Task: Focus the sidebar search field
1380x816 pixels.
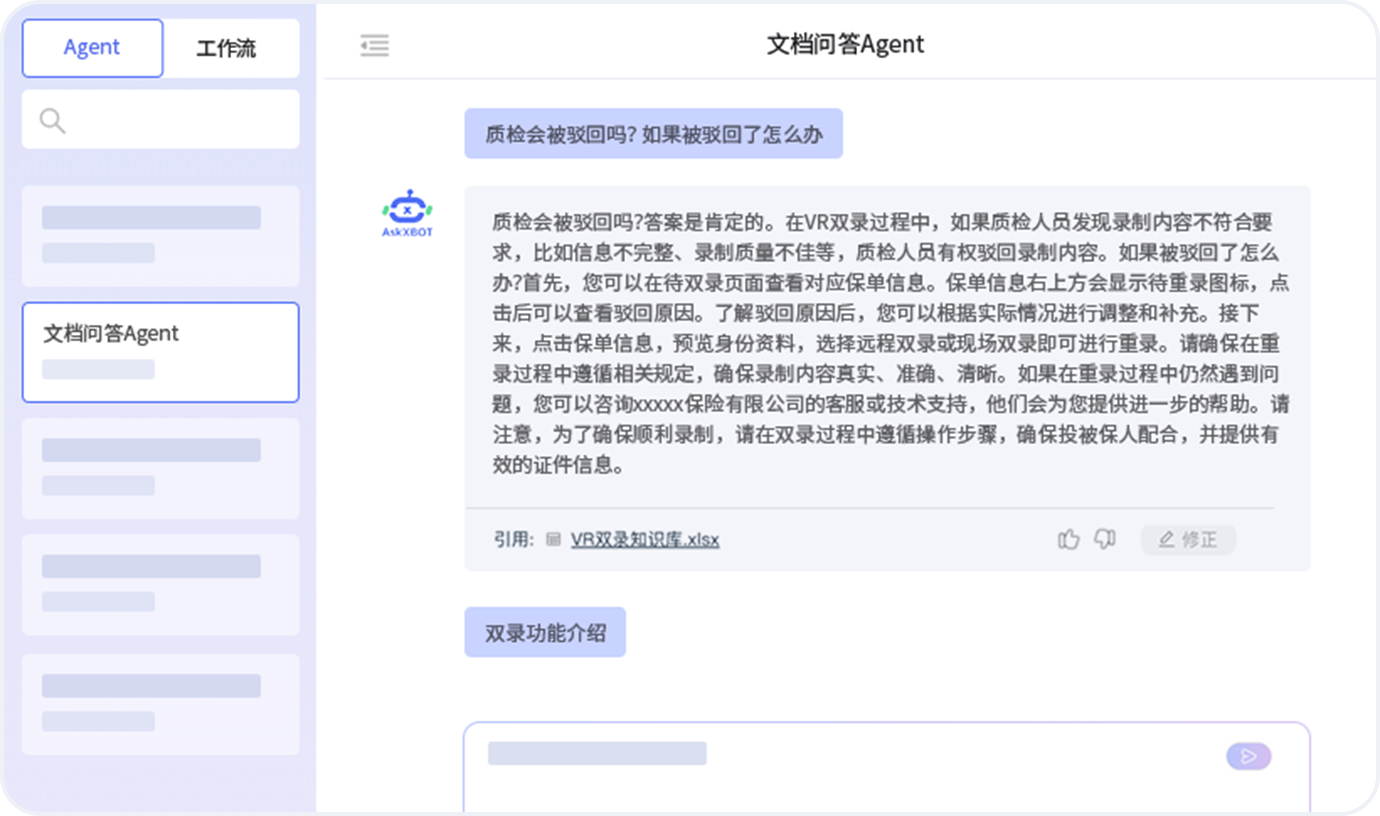Action: click(x=160, y=120)
